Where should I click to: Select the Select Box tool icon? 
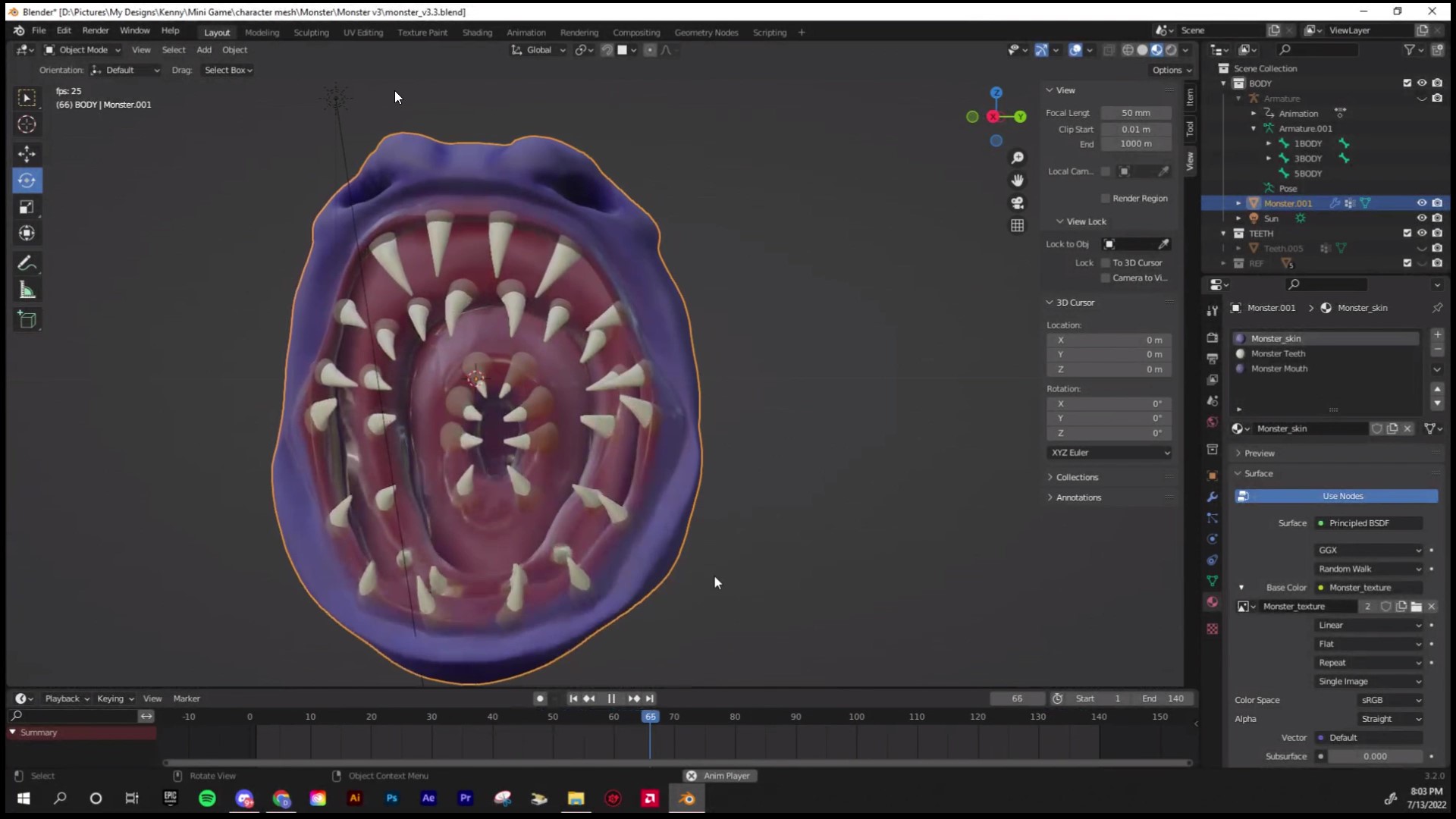tap(27, 98)
